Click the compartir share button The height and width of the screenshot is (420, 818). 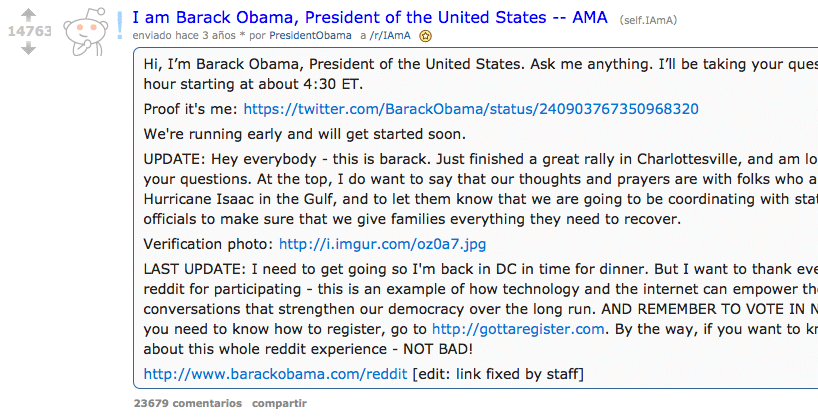[x=279, y=403]
